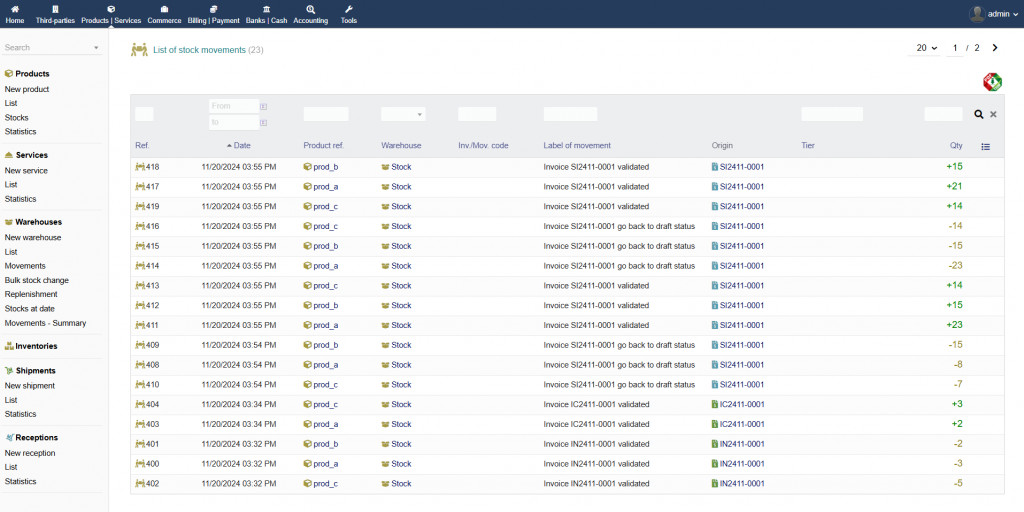Click origin IC2411-0001 for movement 404
This screenshot has width=1024, height=512.
point(741,405)
